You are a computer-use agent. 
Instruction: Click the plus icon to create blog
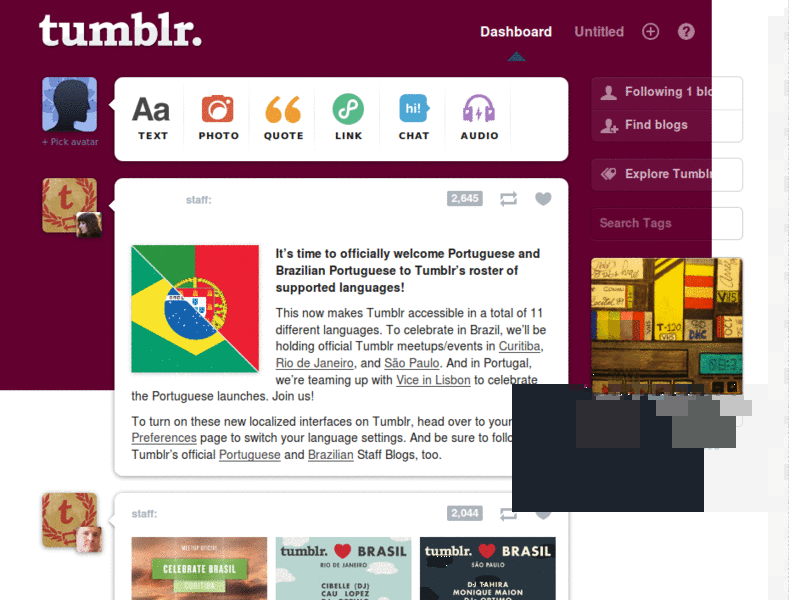pos(650,32)
